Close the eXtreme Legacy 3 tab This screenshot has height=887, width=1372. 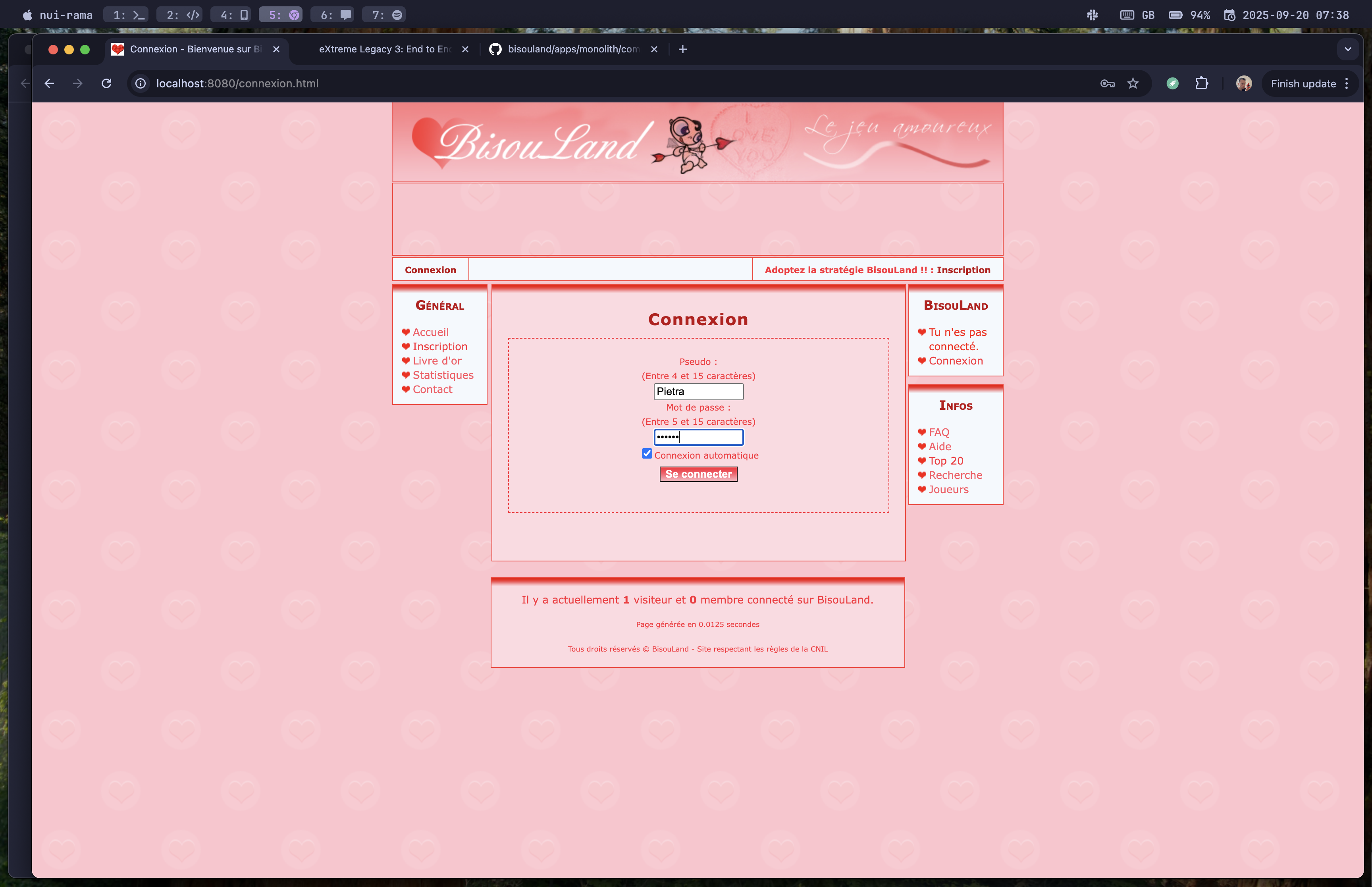pyautogui.click(x=465, y=50)
